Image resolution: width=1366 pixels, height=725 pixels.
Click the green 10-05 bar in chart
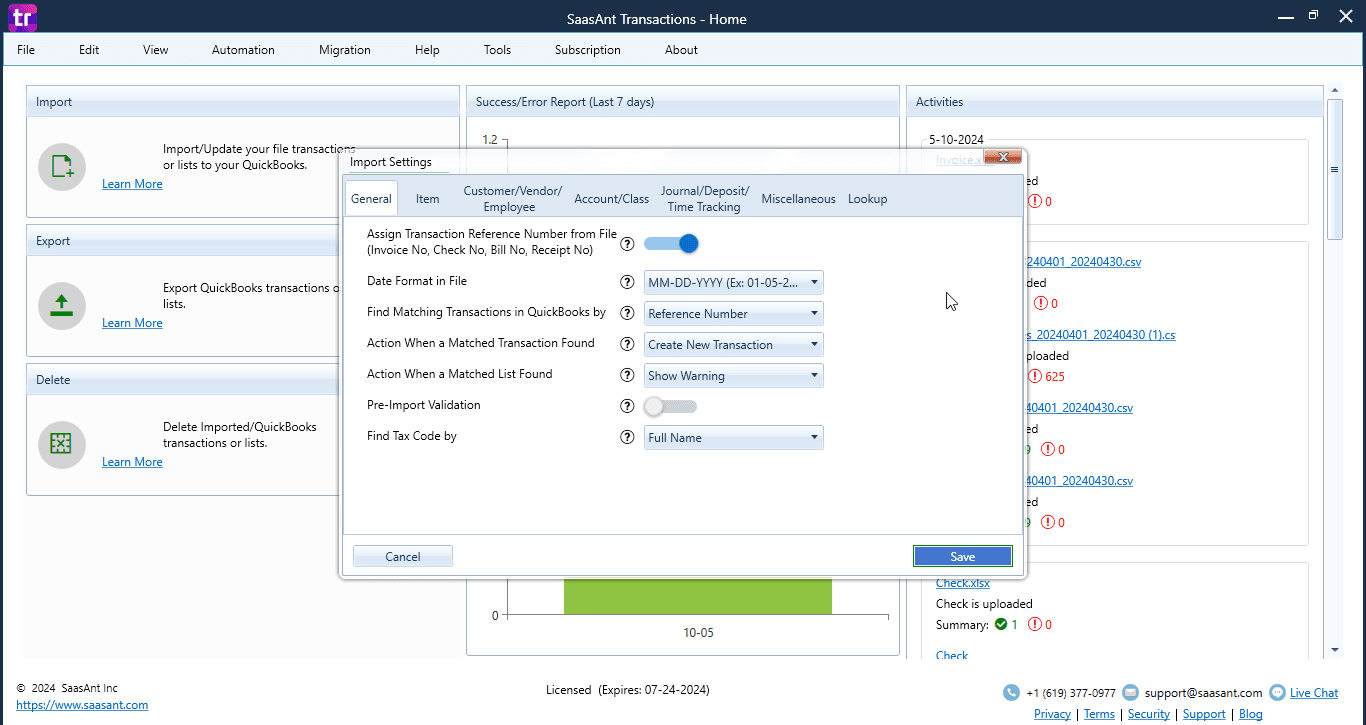click(x=698, y=596)
